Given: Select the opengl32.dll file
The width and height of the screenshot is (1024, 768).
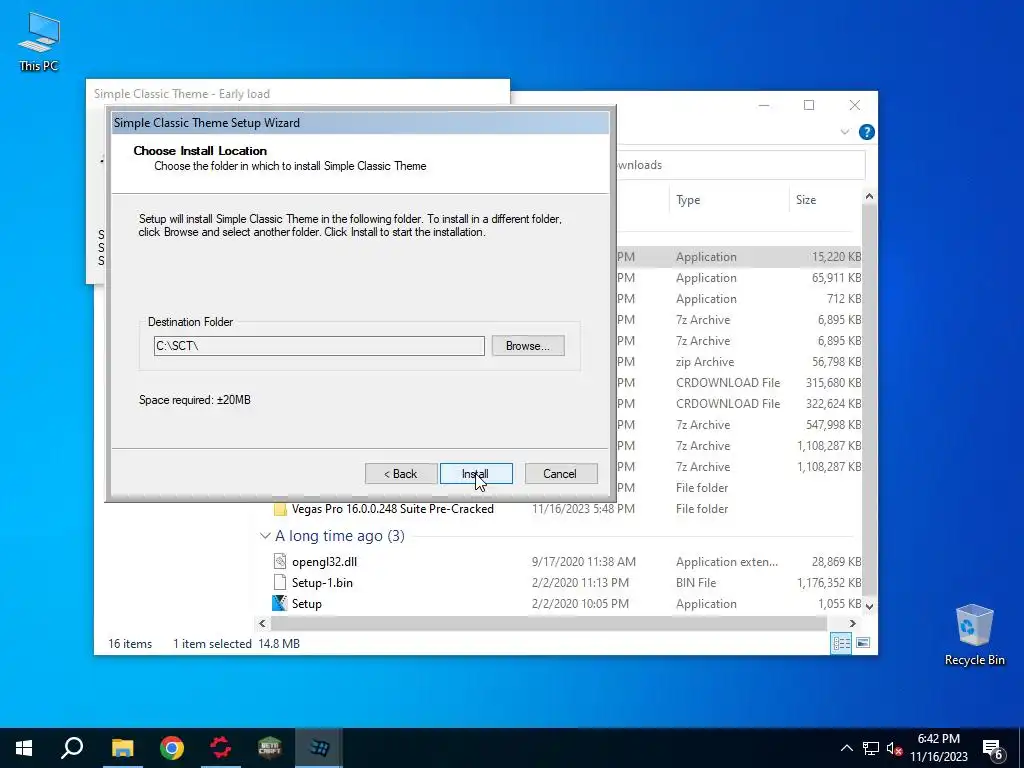Looking at the screenshot, I should [324, 562].
